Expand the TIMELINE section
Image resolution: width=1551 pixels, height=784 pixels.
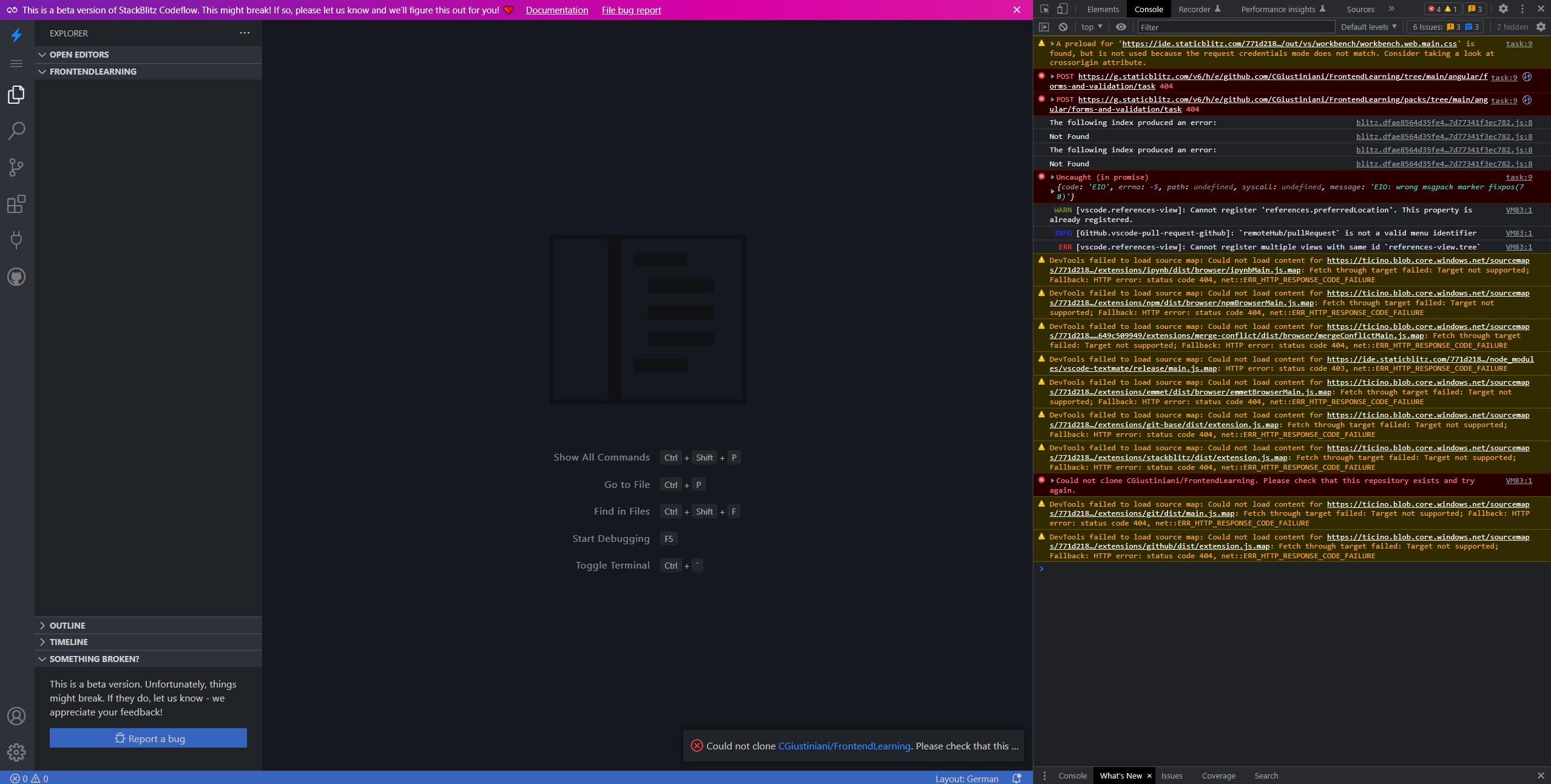pyautogui.click(x=148, y=642)
